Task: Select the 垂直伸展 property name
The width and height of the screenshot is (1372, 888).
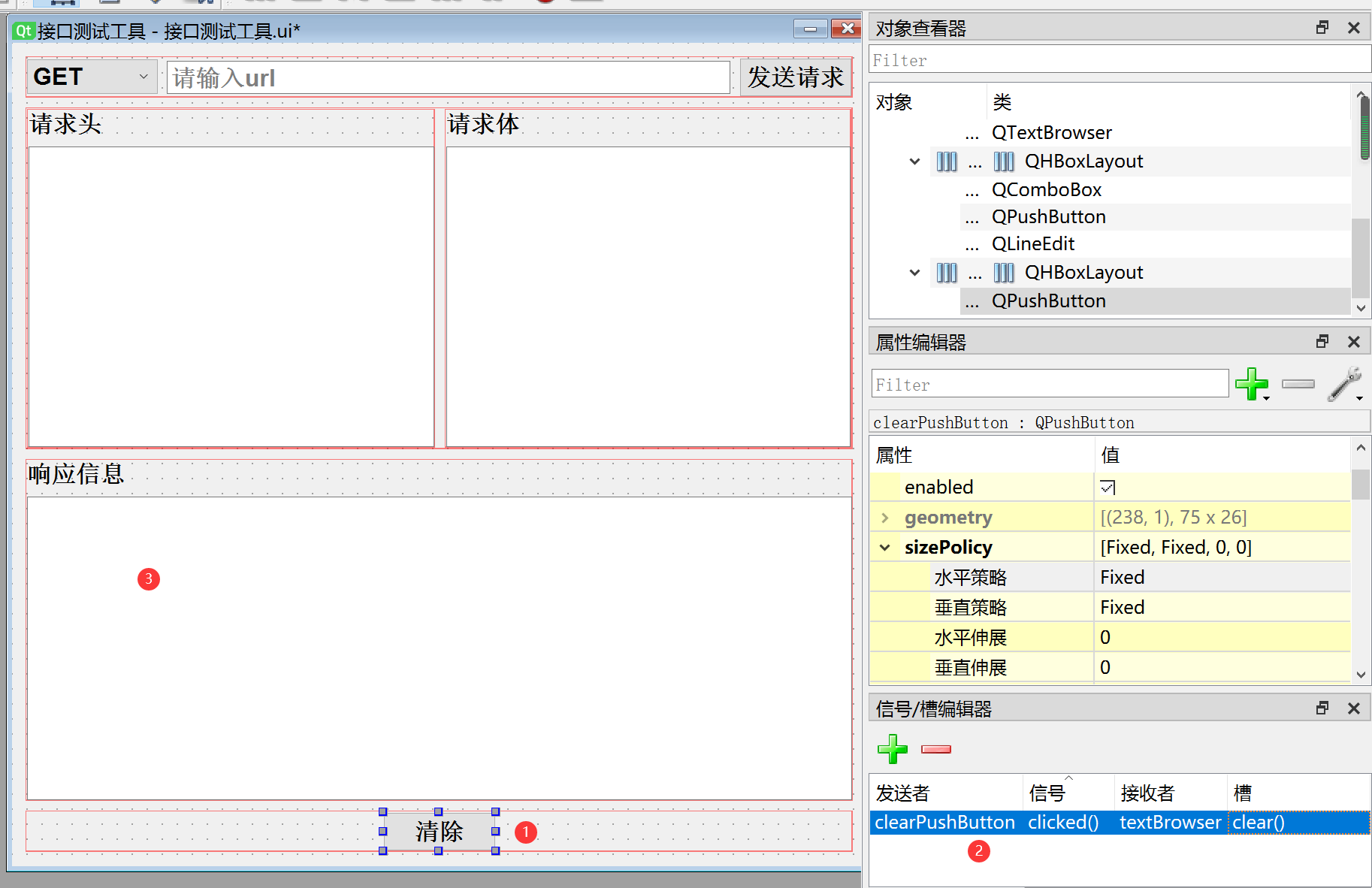Action: 970,668
